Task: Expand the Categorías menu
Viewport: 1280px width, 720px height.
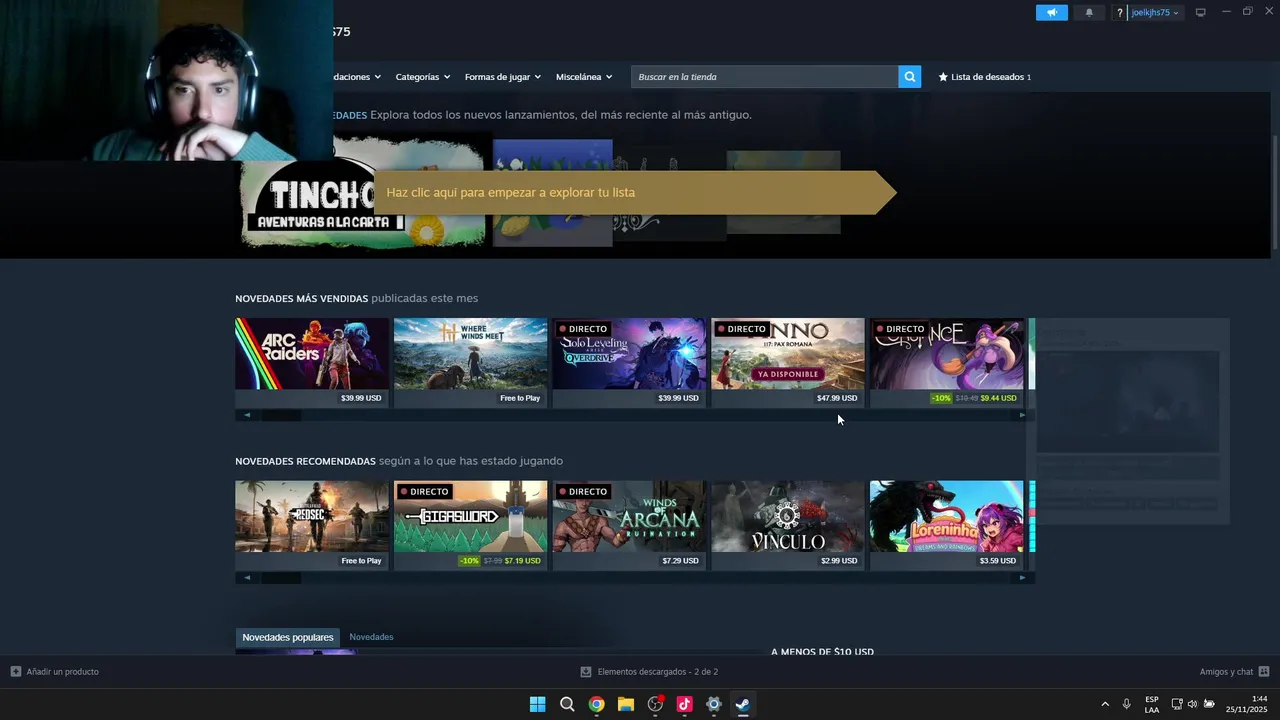Action: click(x=422, y=77)
